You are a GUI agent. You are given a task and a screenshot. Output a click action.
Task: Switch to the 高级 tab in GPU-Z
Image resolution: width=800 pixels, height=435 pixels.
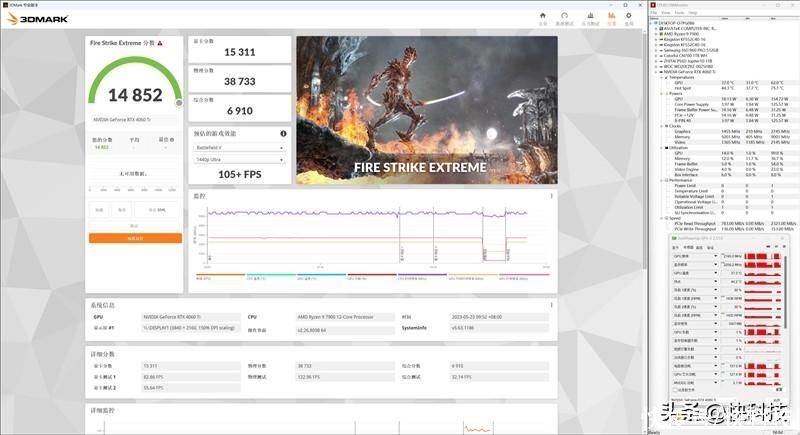699,248
